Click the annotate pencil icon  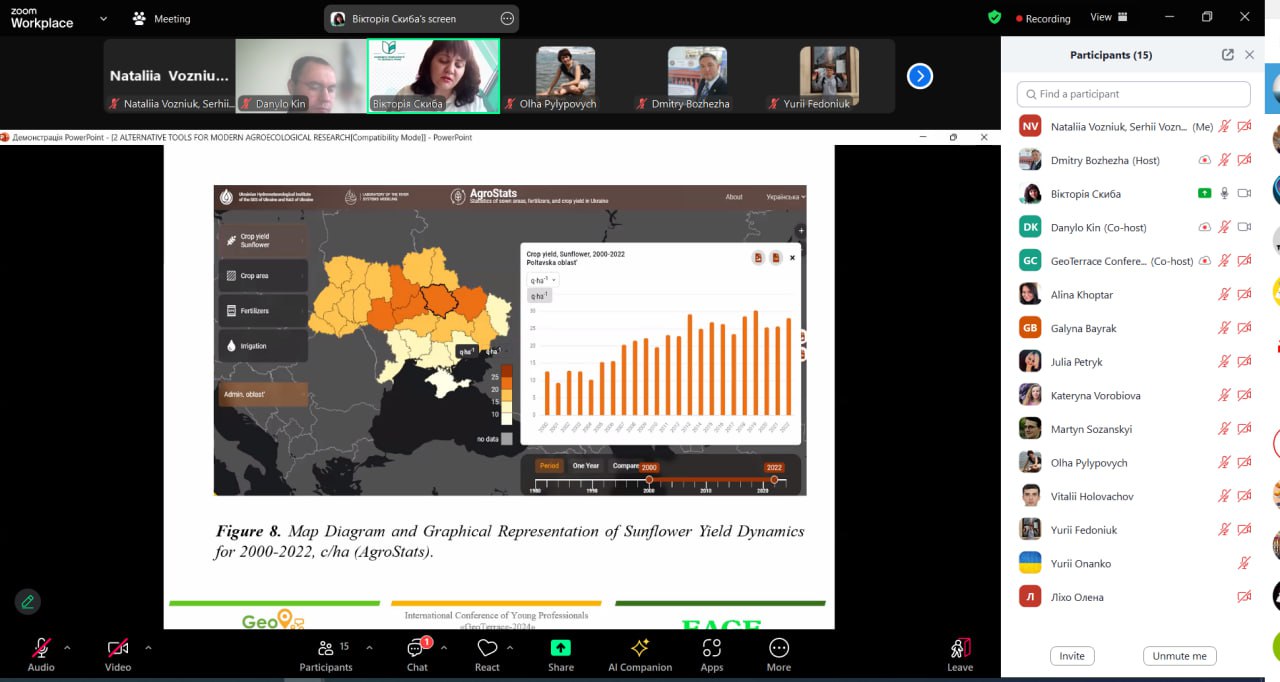(x=27, y=601)
